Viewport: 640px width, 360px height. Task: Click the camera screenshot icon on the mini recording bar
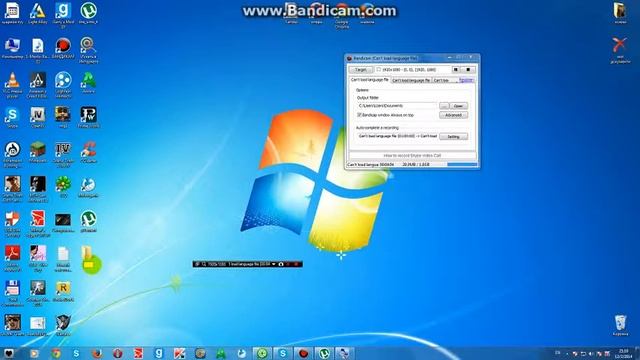click(x=281, y=264)
